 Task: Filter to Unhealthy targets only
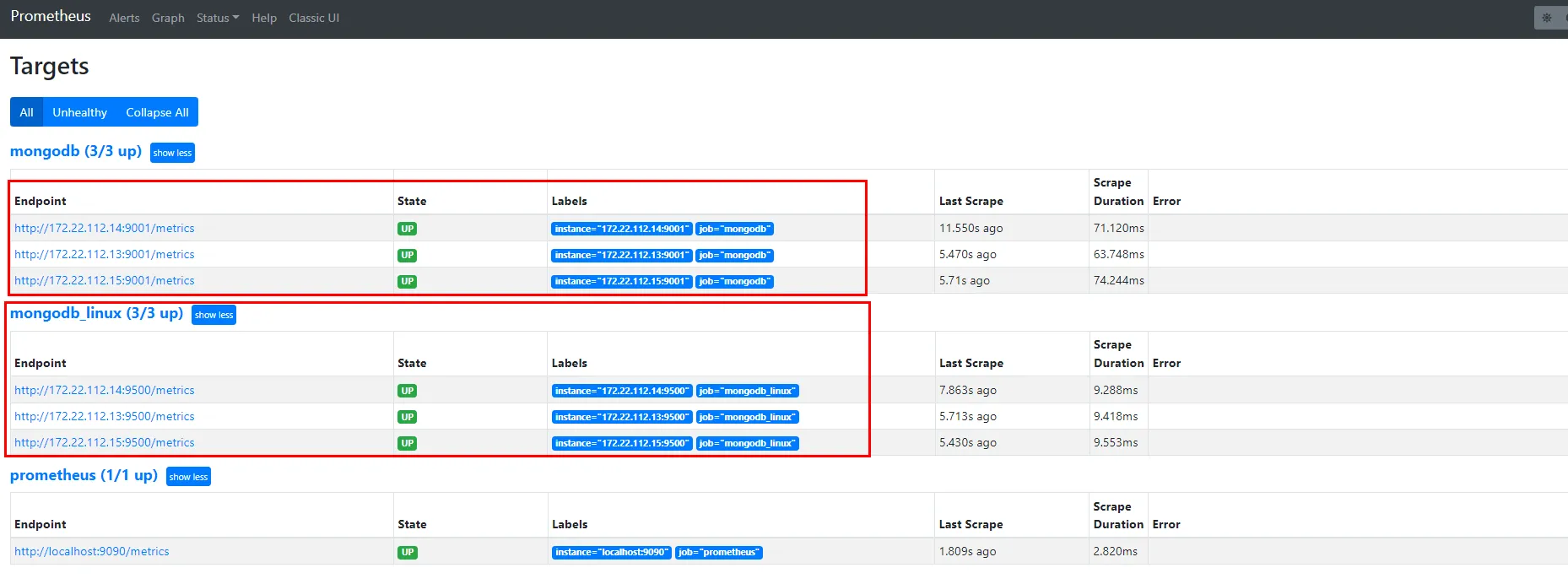click(x=80, y=112)
